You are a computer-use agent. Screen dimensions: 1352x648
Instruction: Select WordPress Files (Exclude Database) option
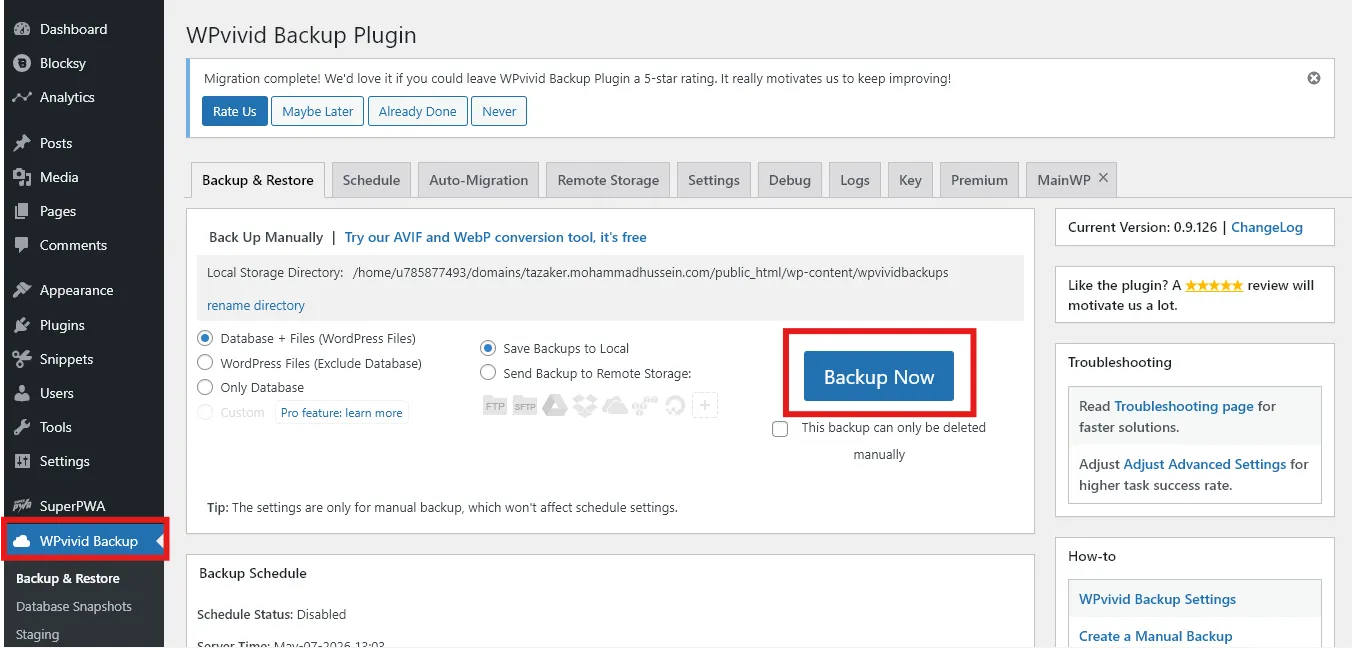pyautogui.click(x=205, y=362)
